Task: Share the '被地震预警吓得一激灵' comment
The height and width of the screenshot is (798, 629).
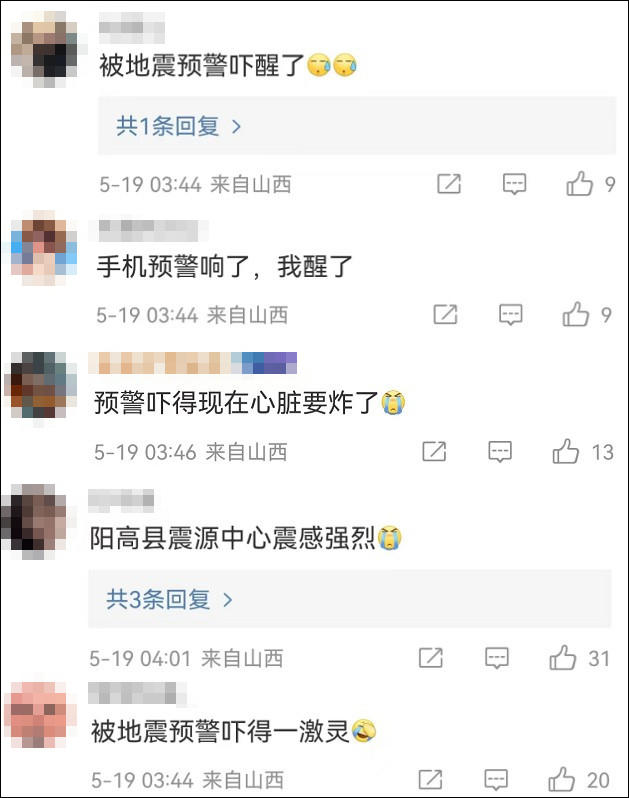Action: 431,779
